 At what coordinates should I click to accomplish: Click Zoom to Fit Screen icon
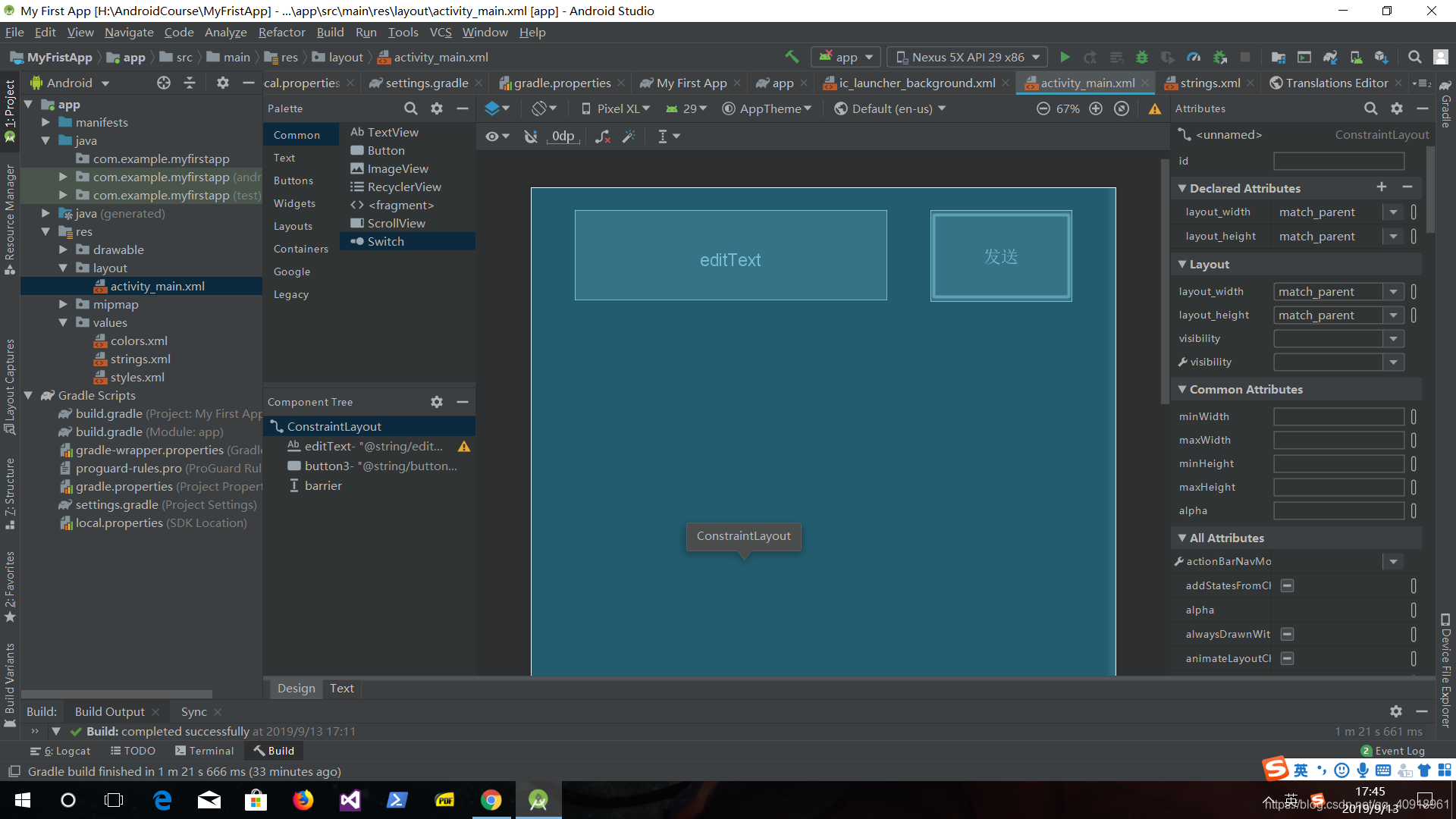pos(1122,108)
